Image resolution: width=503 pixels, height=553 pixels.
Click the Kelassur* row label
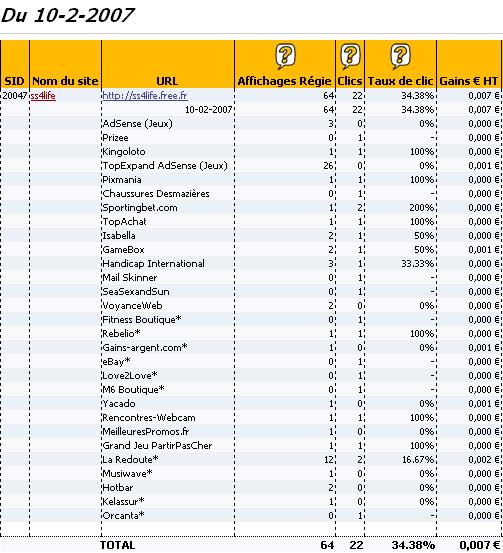pos(123,502)
